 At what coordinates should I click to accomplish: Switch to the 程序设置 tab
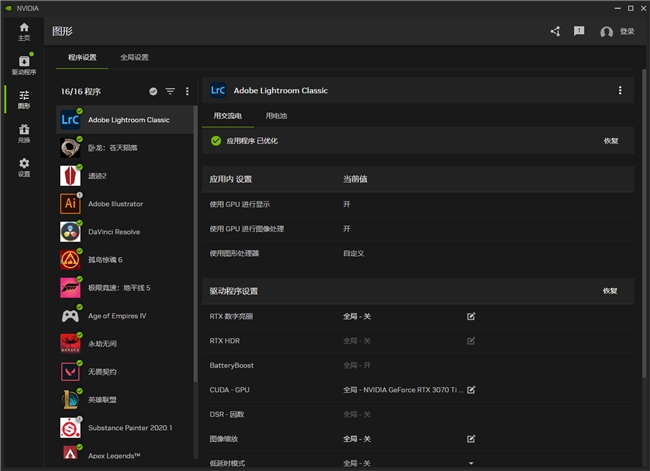pyautogui.click(x=82, y=57)
